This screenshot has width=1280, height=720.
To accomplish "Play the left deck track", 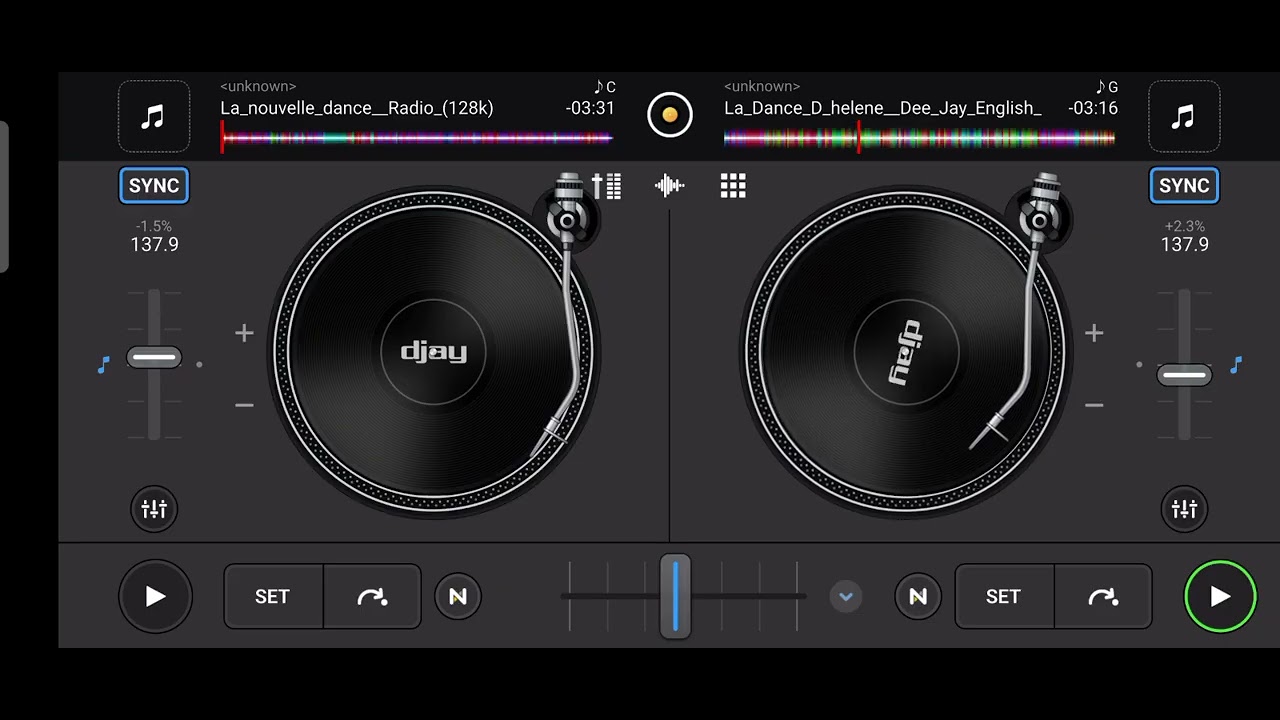I will coord(155,597).
